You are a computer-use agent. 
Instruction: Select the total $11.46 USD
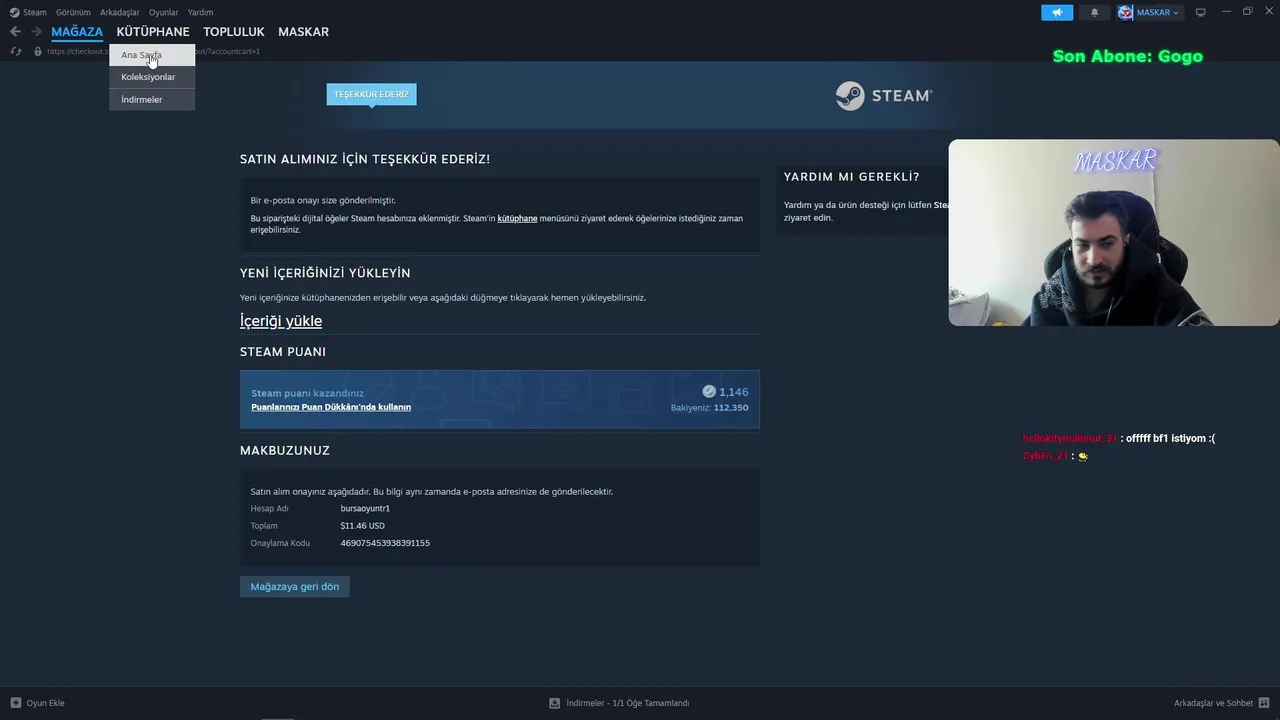(362, 526)
